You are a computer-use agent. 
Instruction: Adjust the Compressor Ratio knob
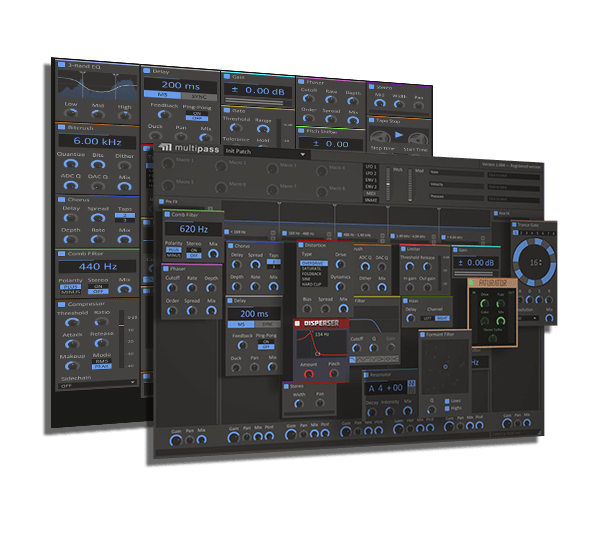pos(101,321)
